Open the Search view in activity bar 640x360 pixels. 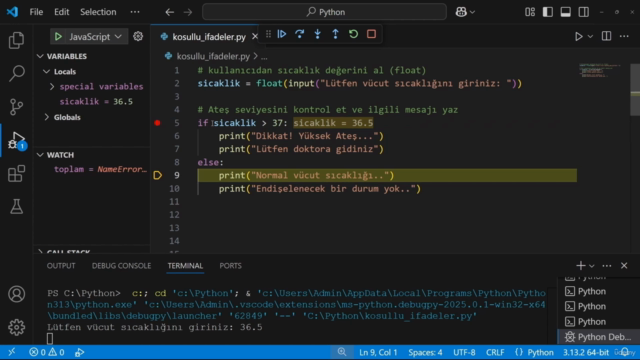pos(16,73)
